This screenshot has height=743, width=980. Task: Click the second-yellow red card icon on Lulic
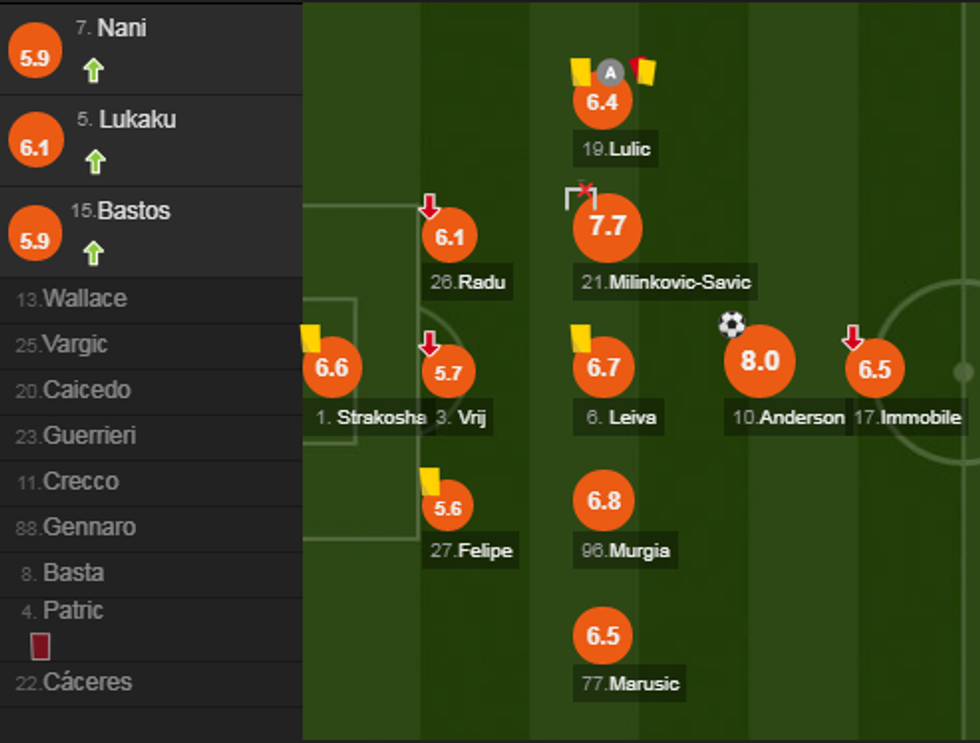click(642, 71)
